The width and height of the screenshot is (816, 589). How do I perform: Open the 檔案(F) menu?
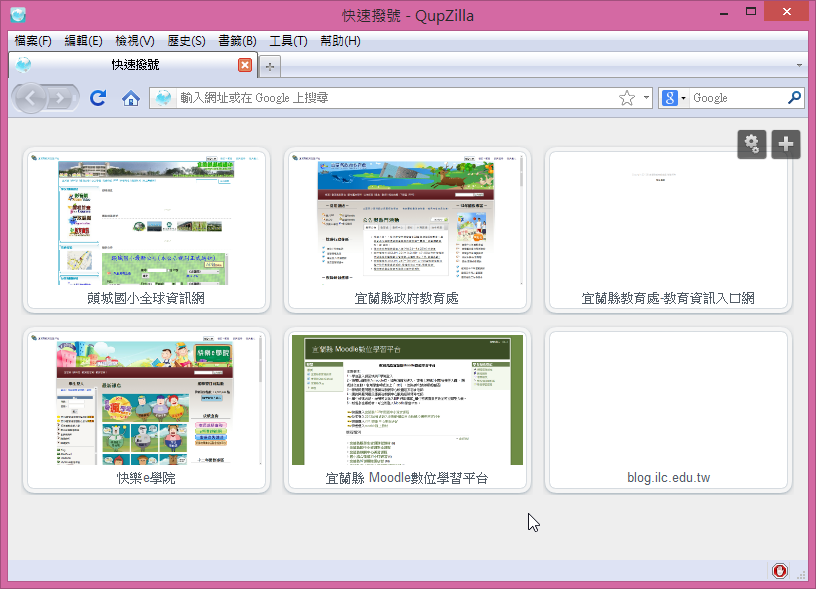[x=33, y=41]
